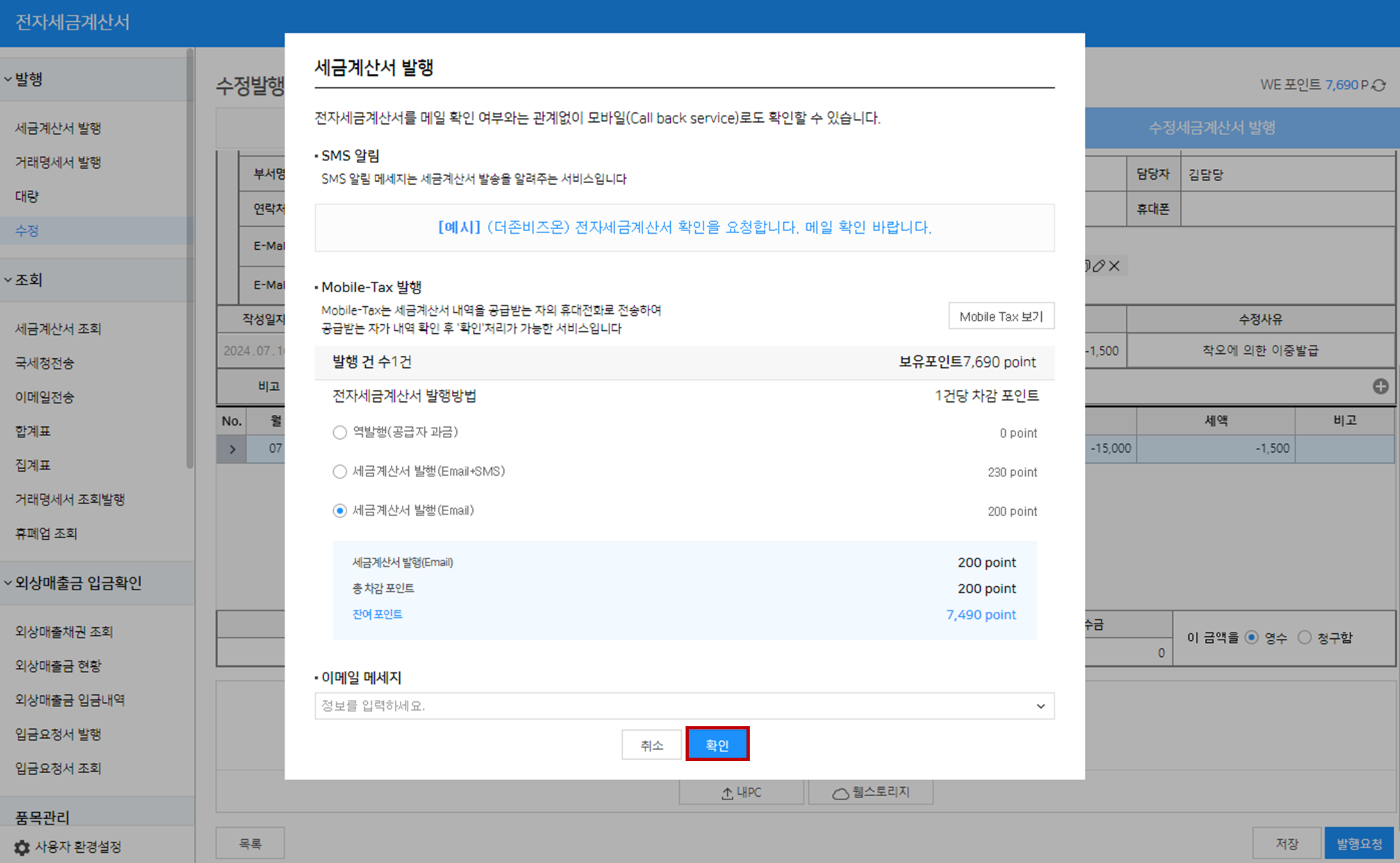Click the 웹스토리지 cloud icon button
Screen dimensions: 1400x863
click(870, 792)
